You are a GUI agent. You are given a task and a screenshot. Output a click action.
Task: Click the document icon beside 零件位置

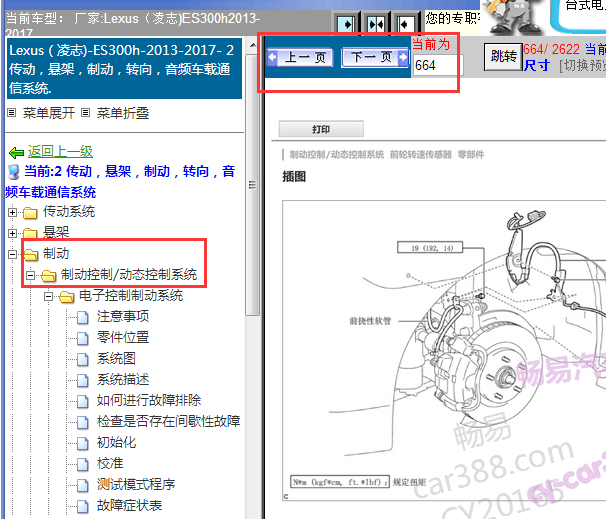[x=82, y=338]
